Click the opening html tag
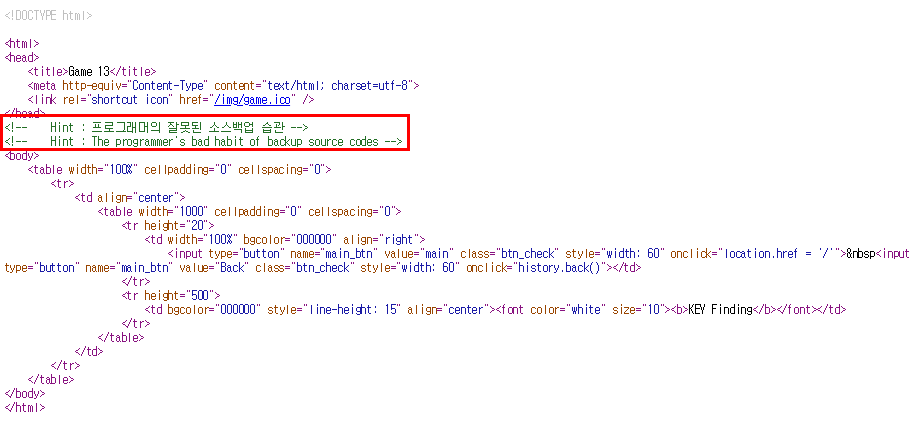 tap(22, 44)
